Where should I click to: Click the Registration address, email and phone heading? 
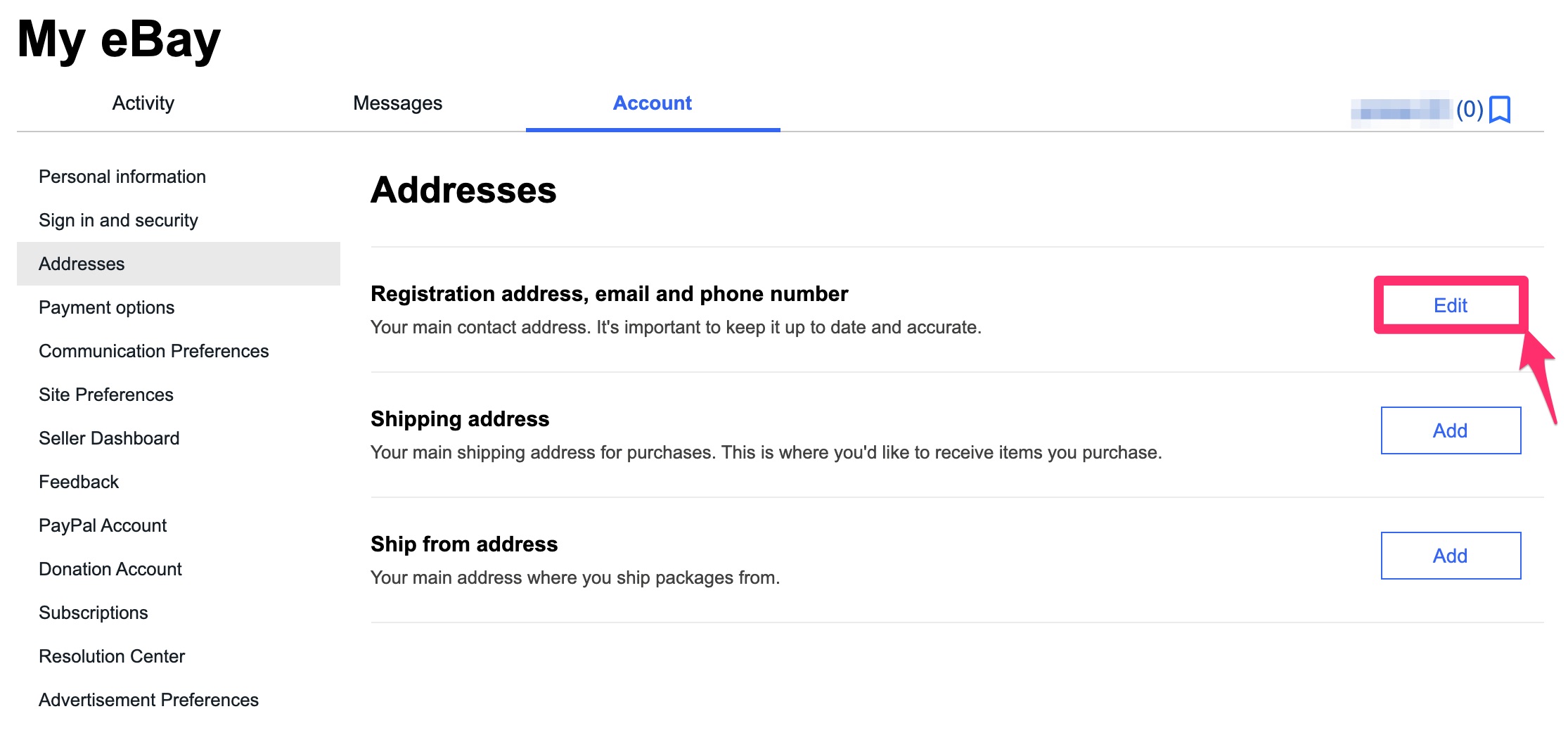610,293
